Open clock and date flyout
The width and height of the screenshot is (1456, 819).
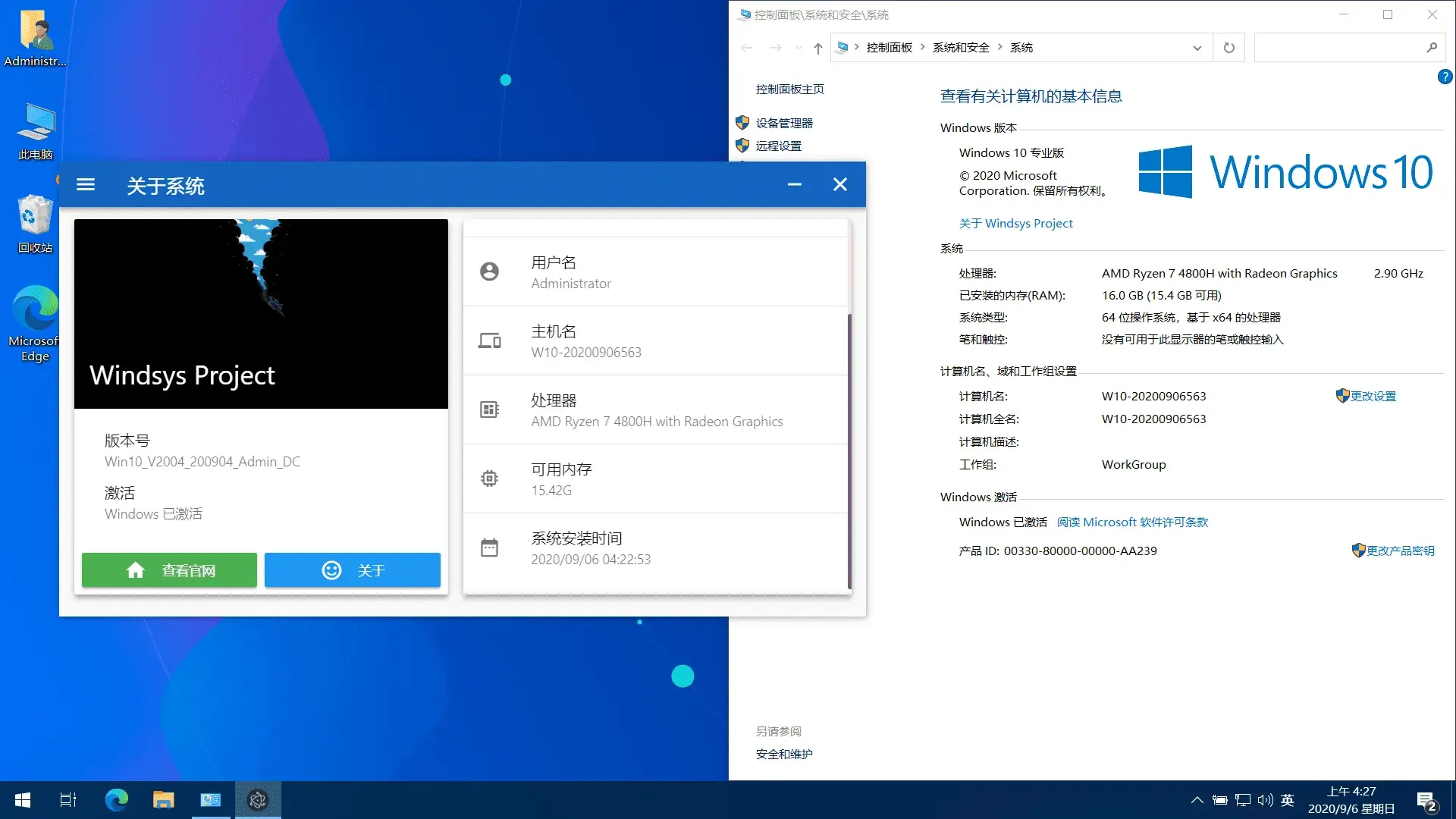(1351, 800)
